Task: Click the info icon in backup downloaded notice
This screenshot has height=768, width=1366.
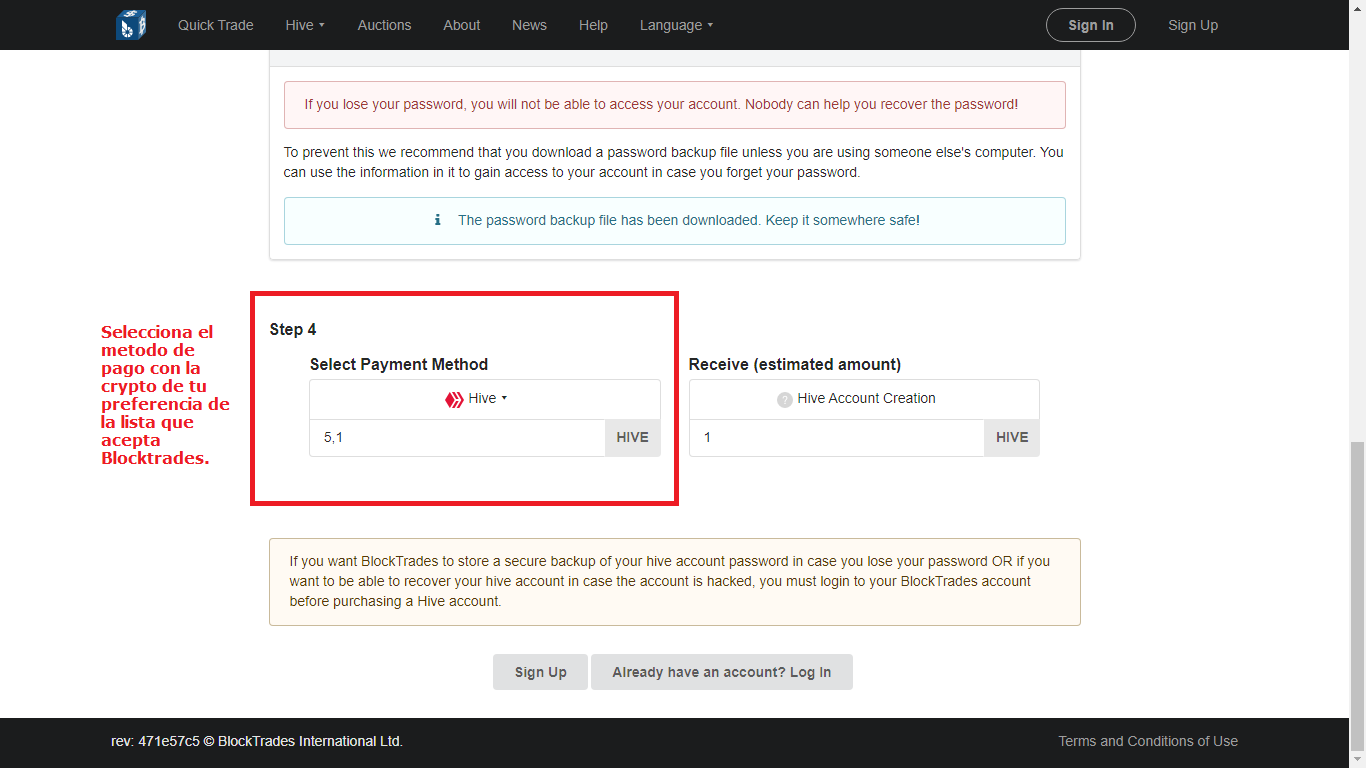Action: [x=437, y=220]
